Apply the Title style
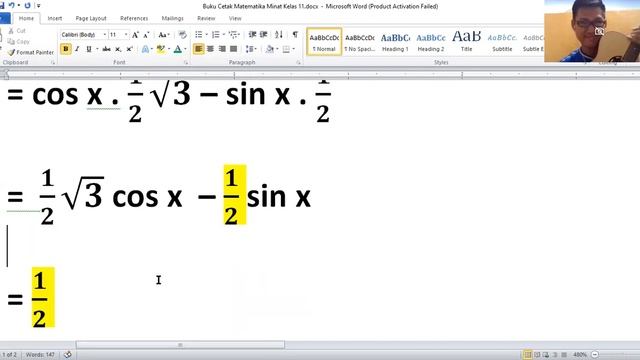 pyautogui.click(x=466, y=42)
